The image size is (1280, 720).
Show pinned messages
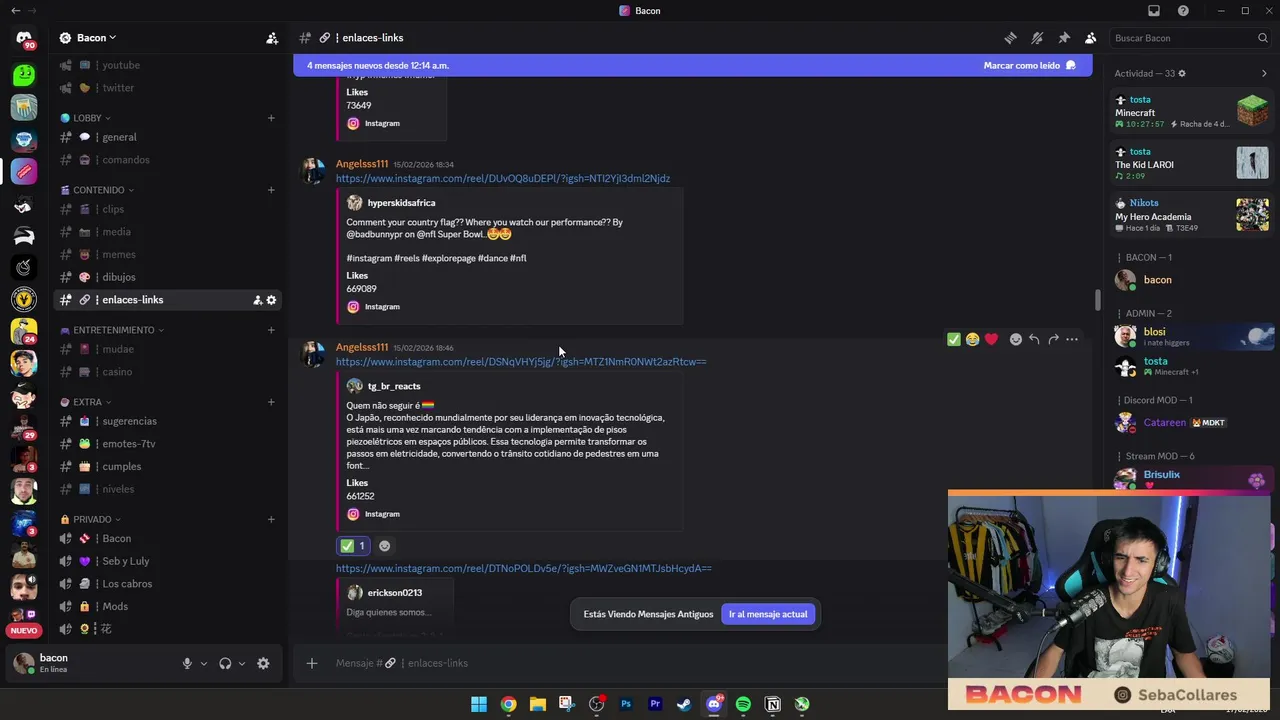(1064, 38)
